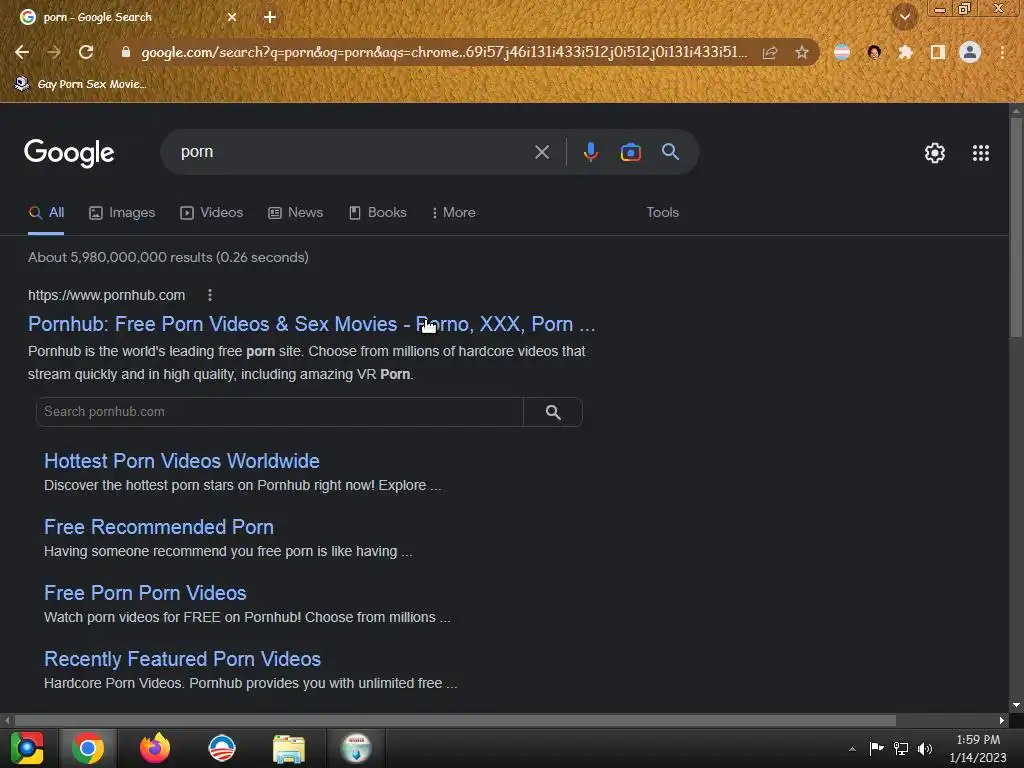Open three-dot options beside result URL
The image size is (1024, 768).
point(210,295)
